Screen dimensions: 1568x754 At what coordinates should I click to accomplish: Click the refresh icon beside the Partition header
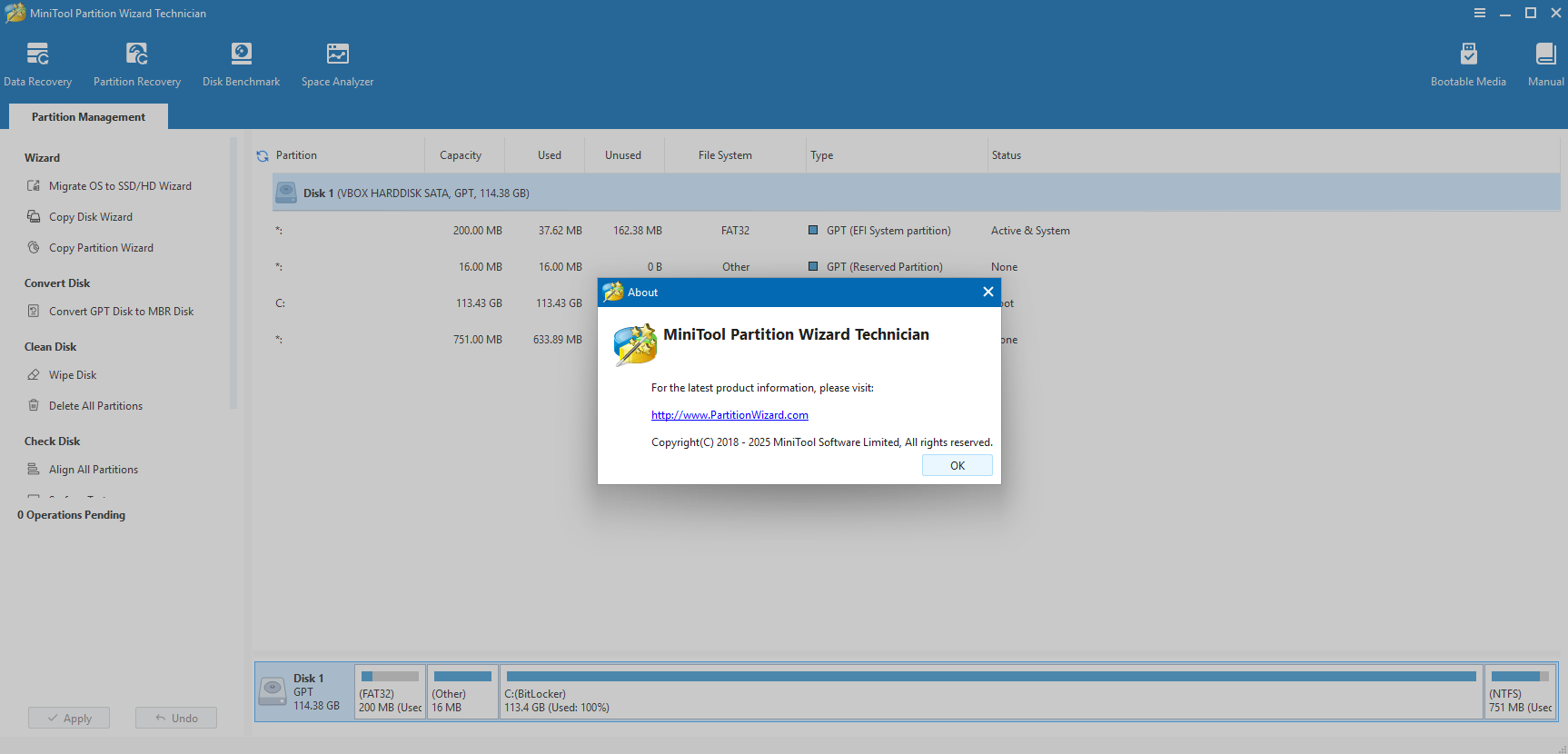[x=263, y=156]
